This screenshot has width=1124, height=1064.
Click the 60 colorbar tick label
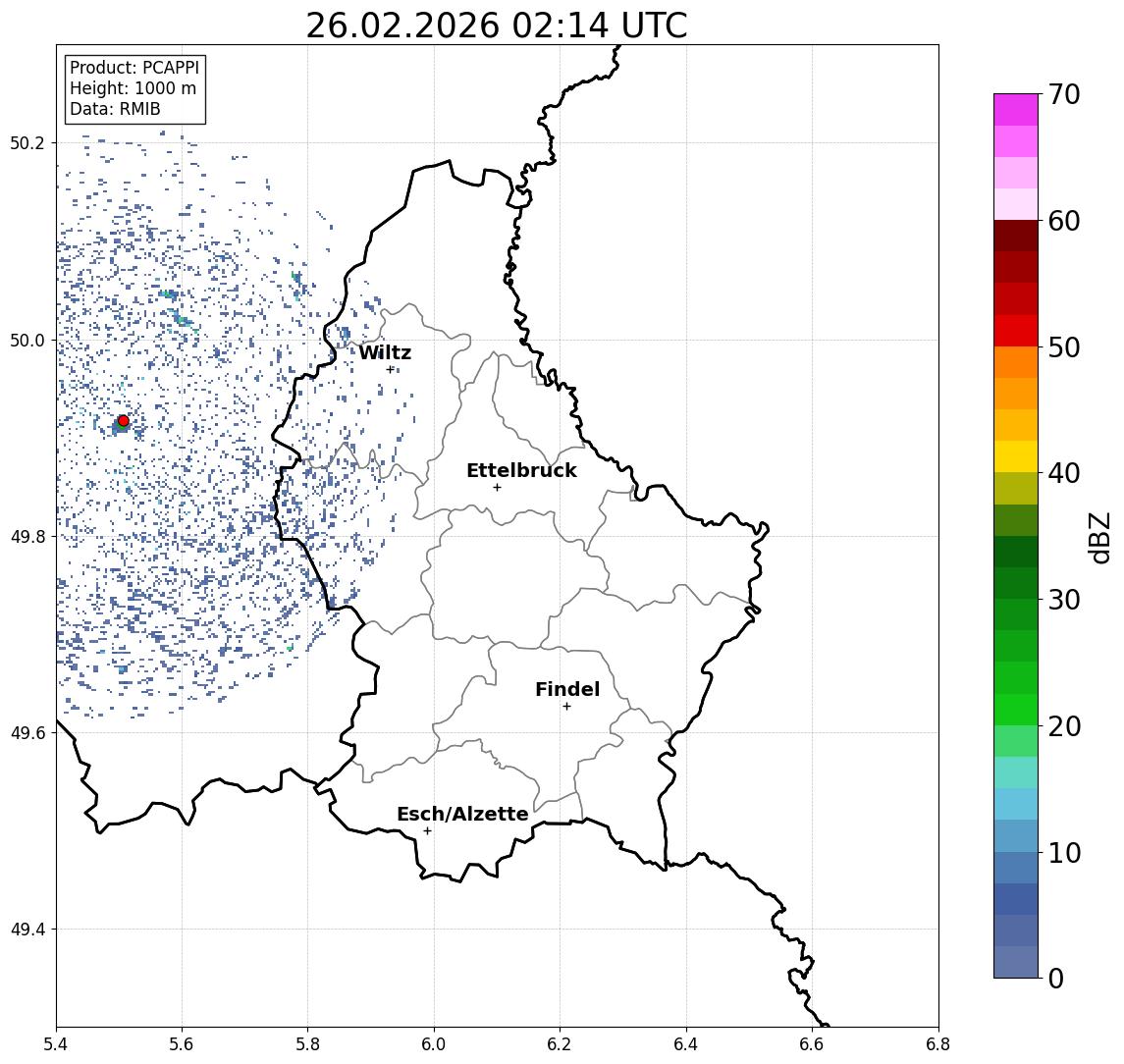coord(1064,221)
